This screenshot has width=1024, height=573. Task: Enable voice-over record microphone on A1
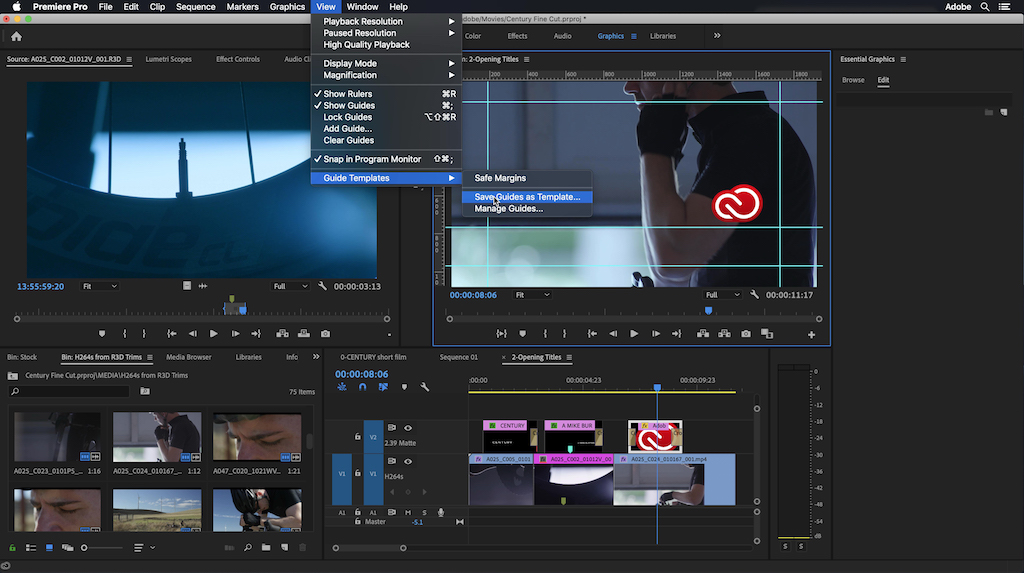(x=440, y=512)
